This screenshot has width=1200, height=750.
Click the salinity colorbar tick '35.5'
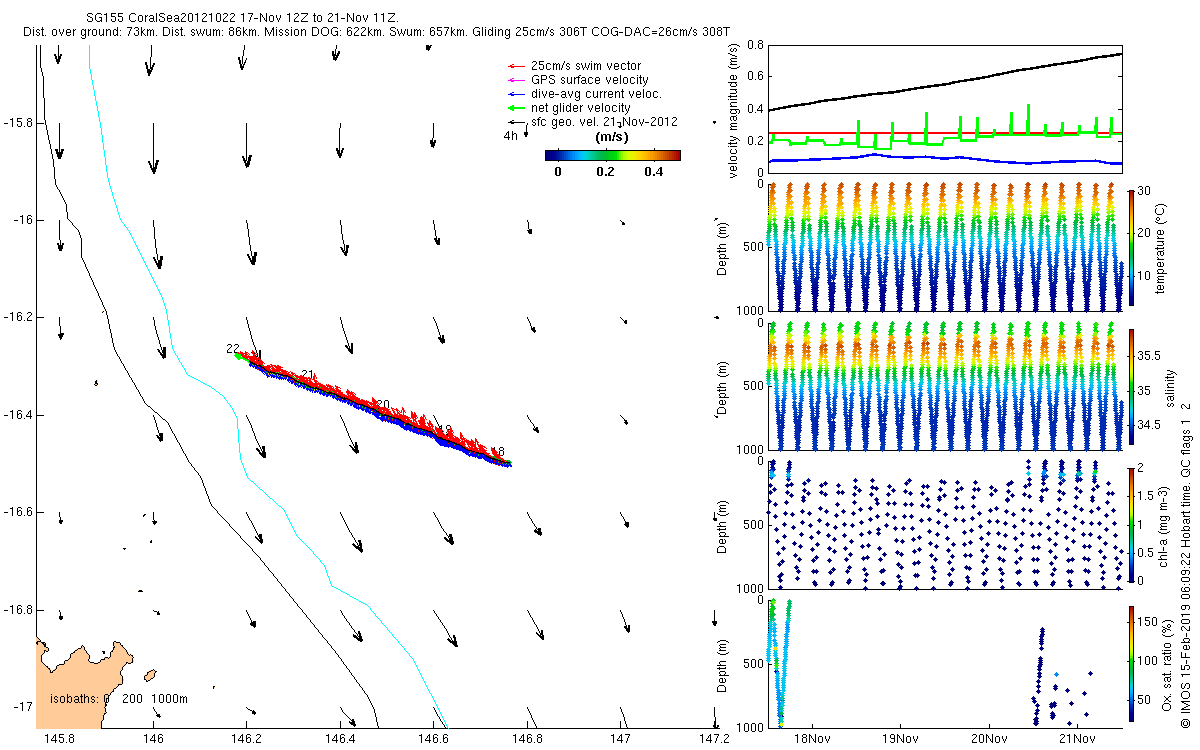(x=1147, y=356)
